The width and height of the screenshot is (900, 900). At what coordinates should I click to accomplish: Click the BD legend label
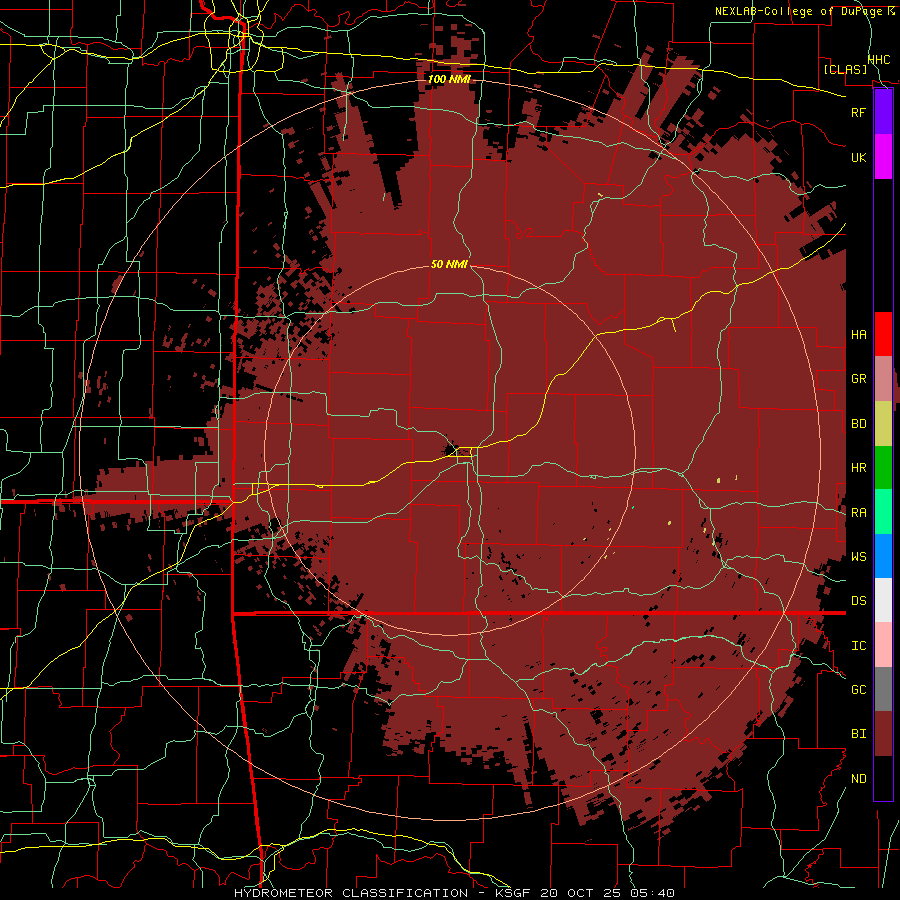tap(858, 424)
